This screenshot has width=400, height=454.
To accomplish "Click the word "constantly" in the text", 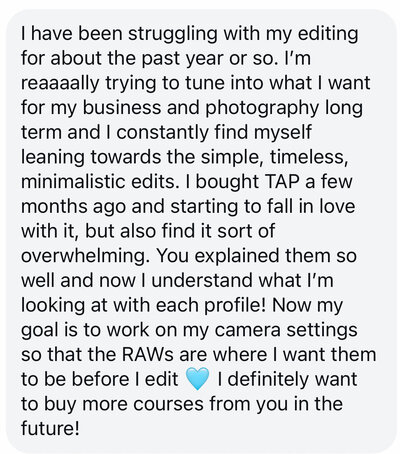I will [162, 133].
